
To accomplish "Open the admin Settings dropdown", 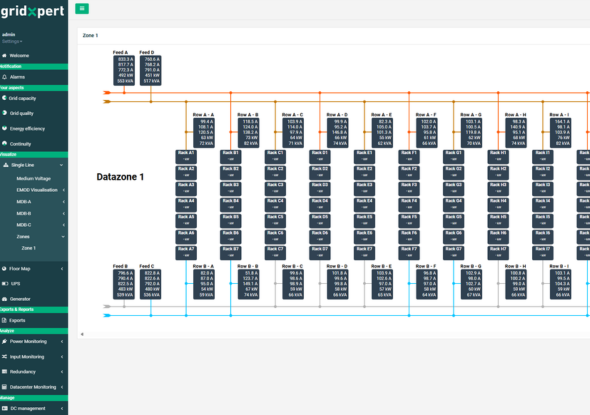I will coord(12,41).
